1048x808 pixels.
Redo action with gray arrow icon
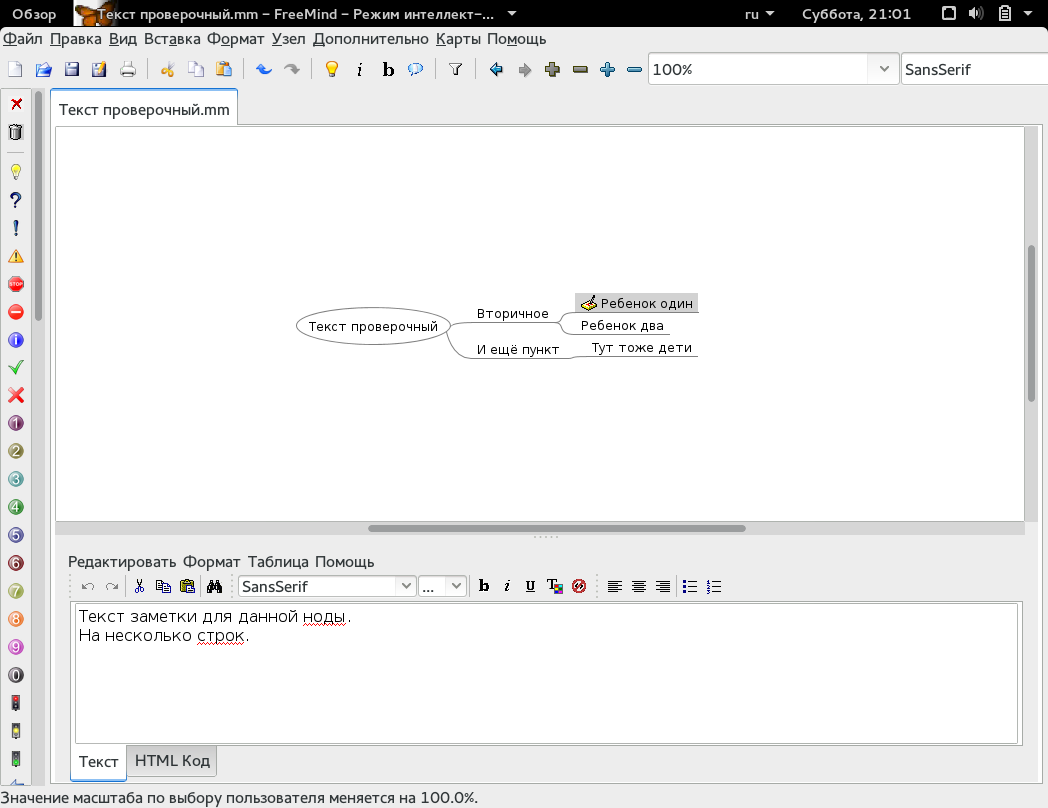(292, 69)
